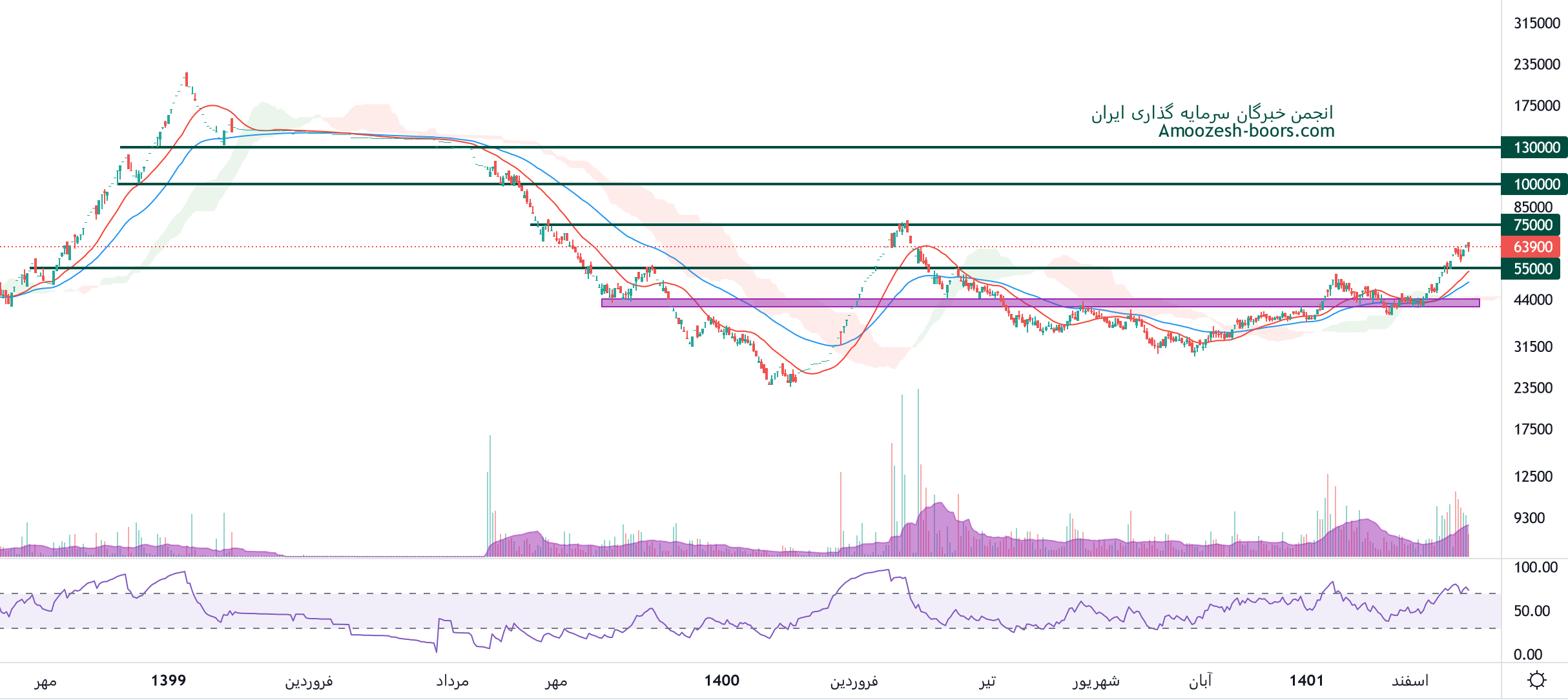Screen dimensions: 1568x700
Task: Click the 100.00 level on RSI scale
Action: click(x=1535, y=568)
